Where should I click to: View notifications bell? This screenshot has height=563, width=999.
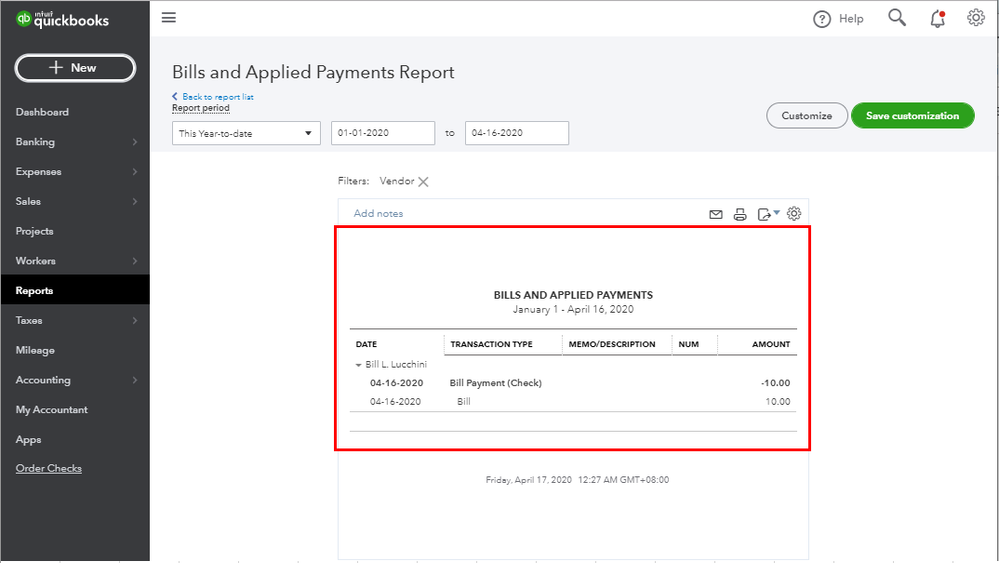937,18
